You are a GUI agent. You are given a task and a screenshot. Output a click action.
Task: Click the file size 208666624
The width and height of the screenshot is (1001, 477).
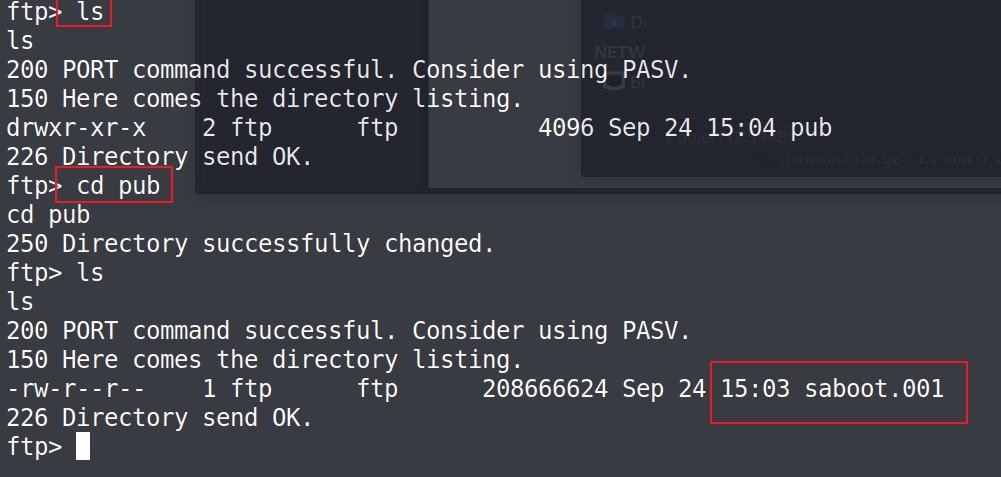[x=545, y=388]
